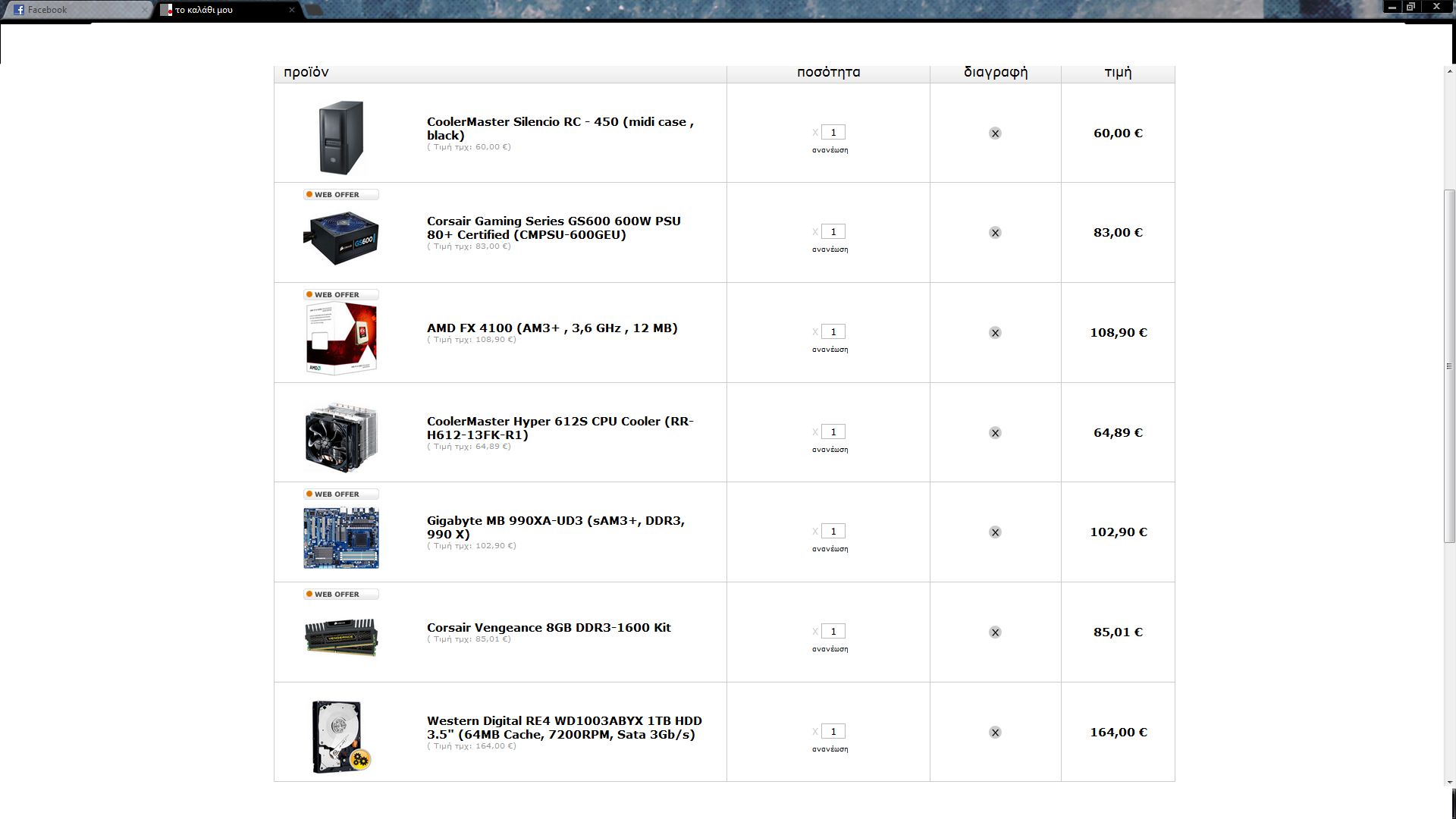Click the 60,00 € price cell
Screen dimensions: 1456x819
point(1118,133)
